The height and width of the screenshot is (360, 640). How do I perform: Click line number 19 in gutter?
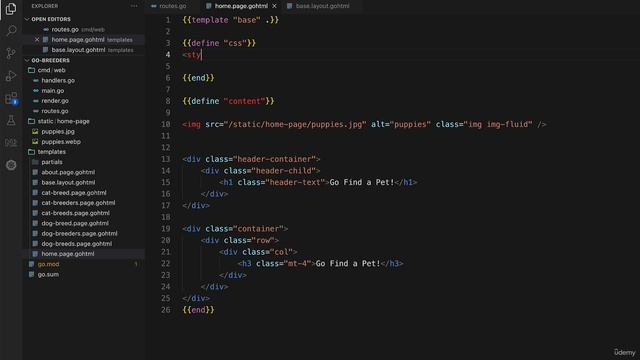coord(165,229)
